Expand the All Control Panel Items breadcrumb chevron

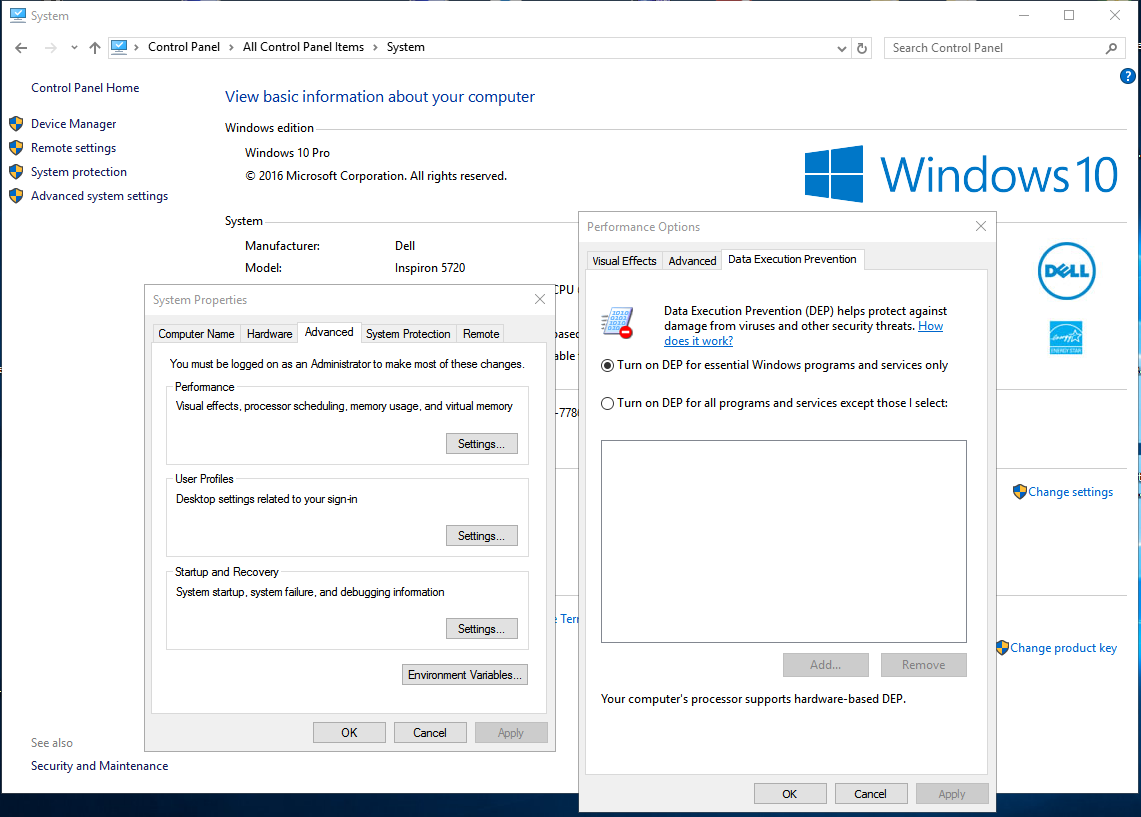click(x=376, y=47)
